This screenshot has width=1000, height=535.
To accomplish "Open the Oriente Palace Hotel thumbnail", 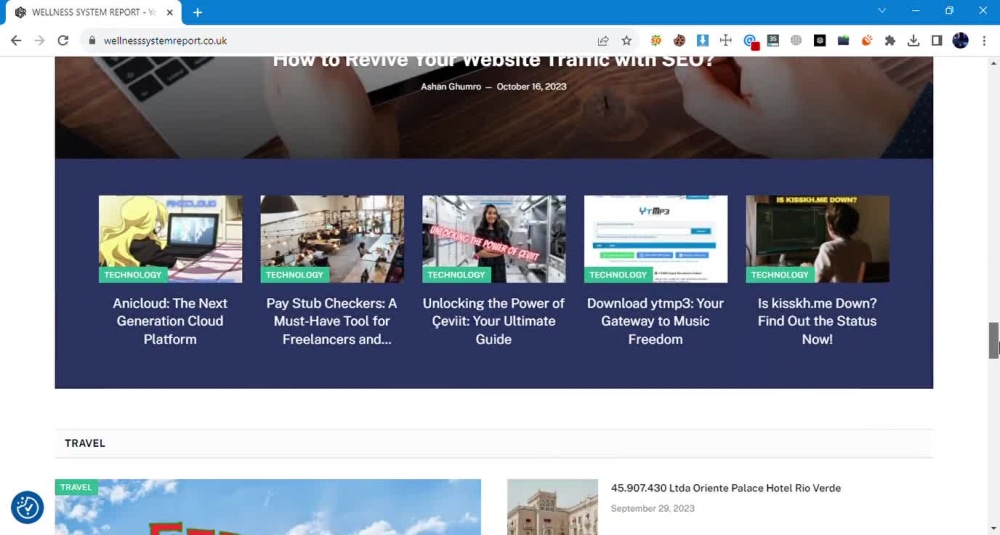I will [x=552, y=507].
